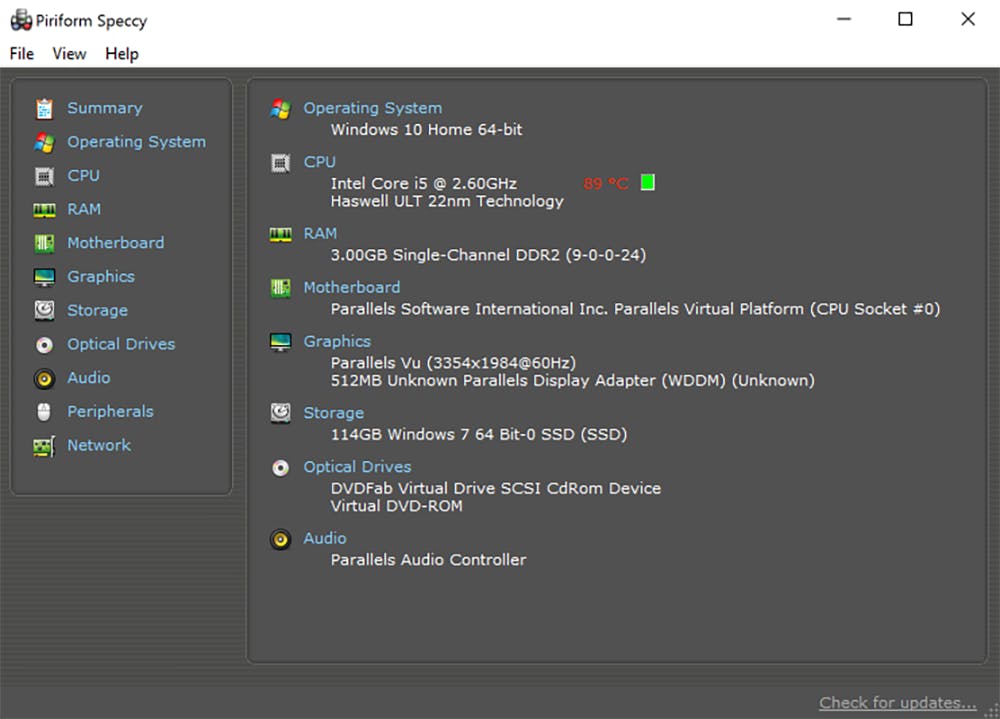Click the green CPU temperature indicator square

[647, 182]
